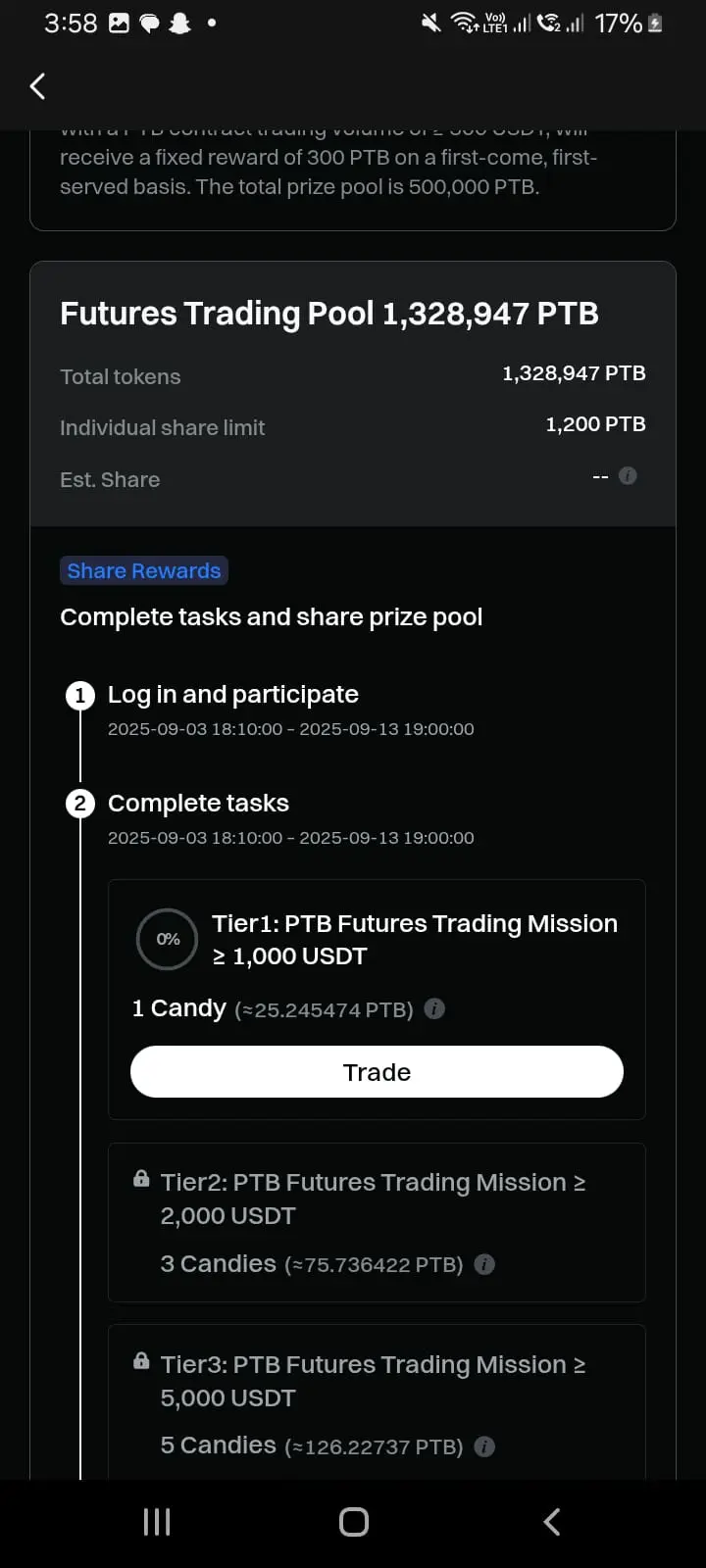
Task: Tap the Android navigation back button
Action: click(551, 1522)
